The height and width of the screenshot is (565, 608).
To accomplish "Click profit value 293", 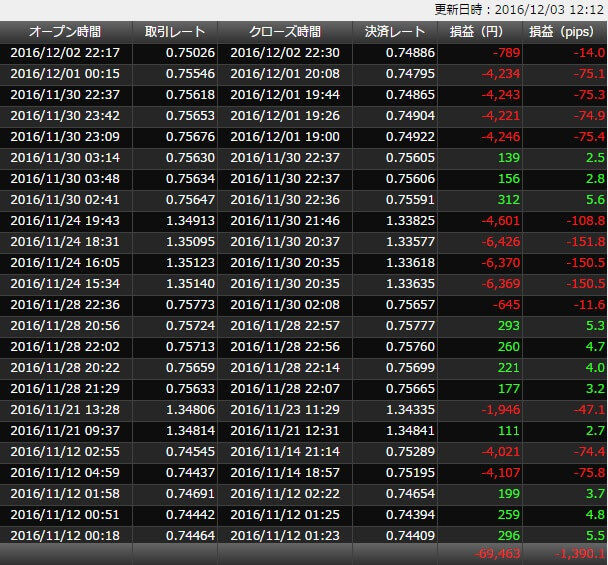I will (x=509, y=325).
